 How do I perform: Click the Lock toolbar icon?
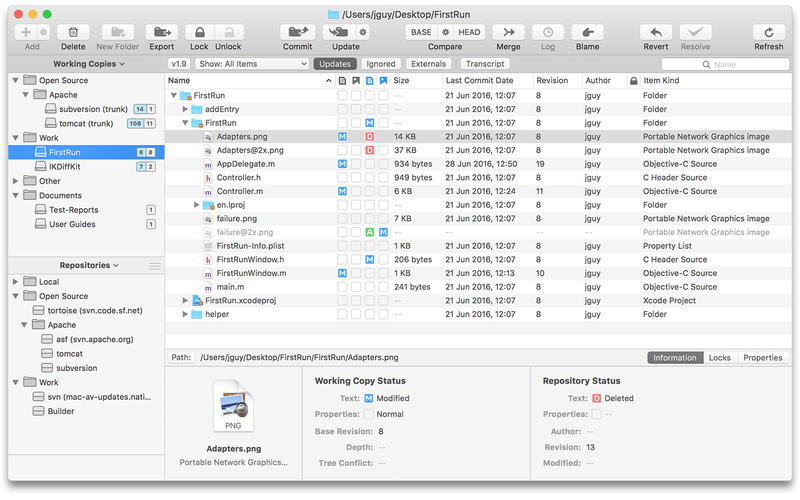tap(199, 32)
